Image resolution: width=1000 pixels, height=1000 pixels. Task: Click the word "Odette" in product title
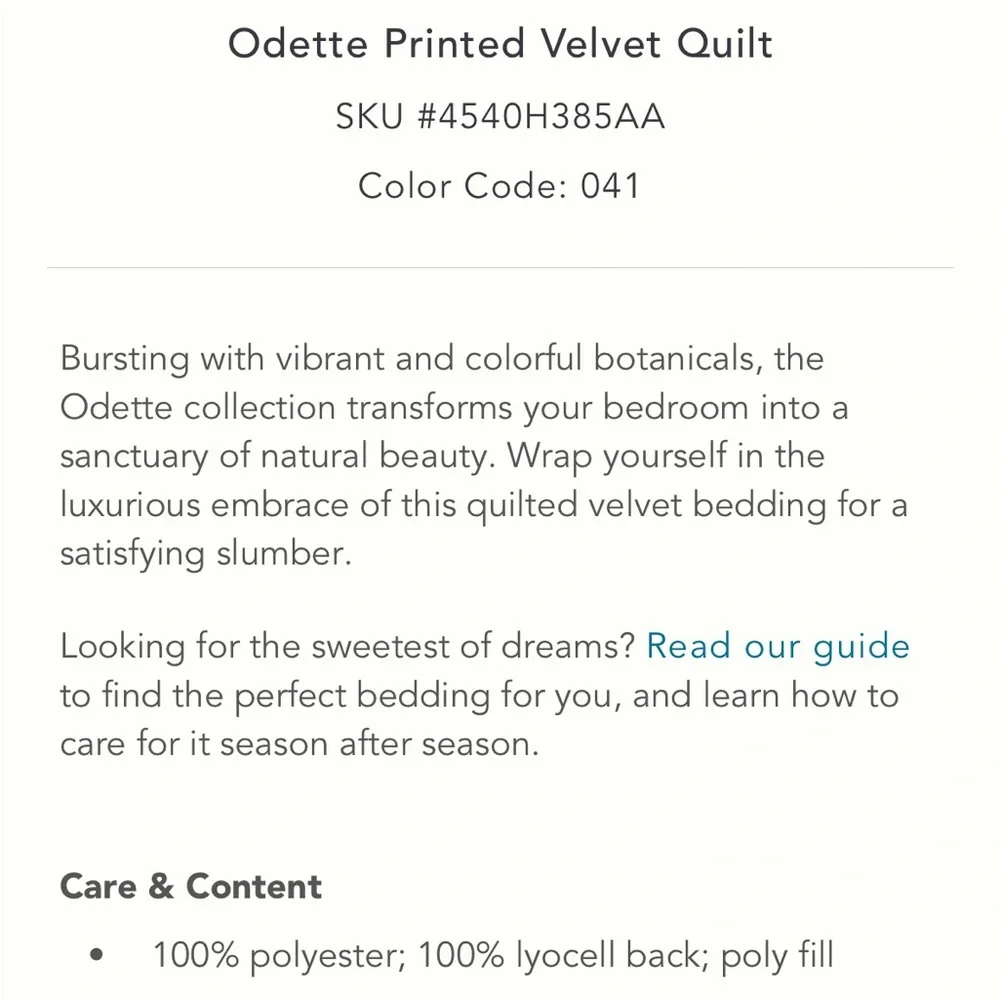pyautogui.click(x=298, y=44)
